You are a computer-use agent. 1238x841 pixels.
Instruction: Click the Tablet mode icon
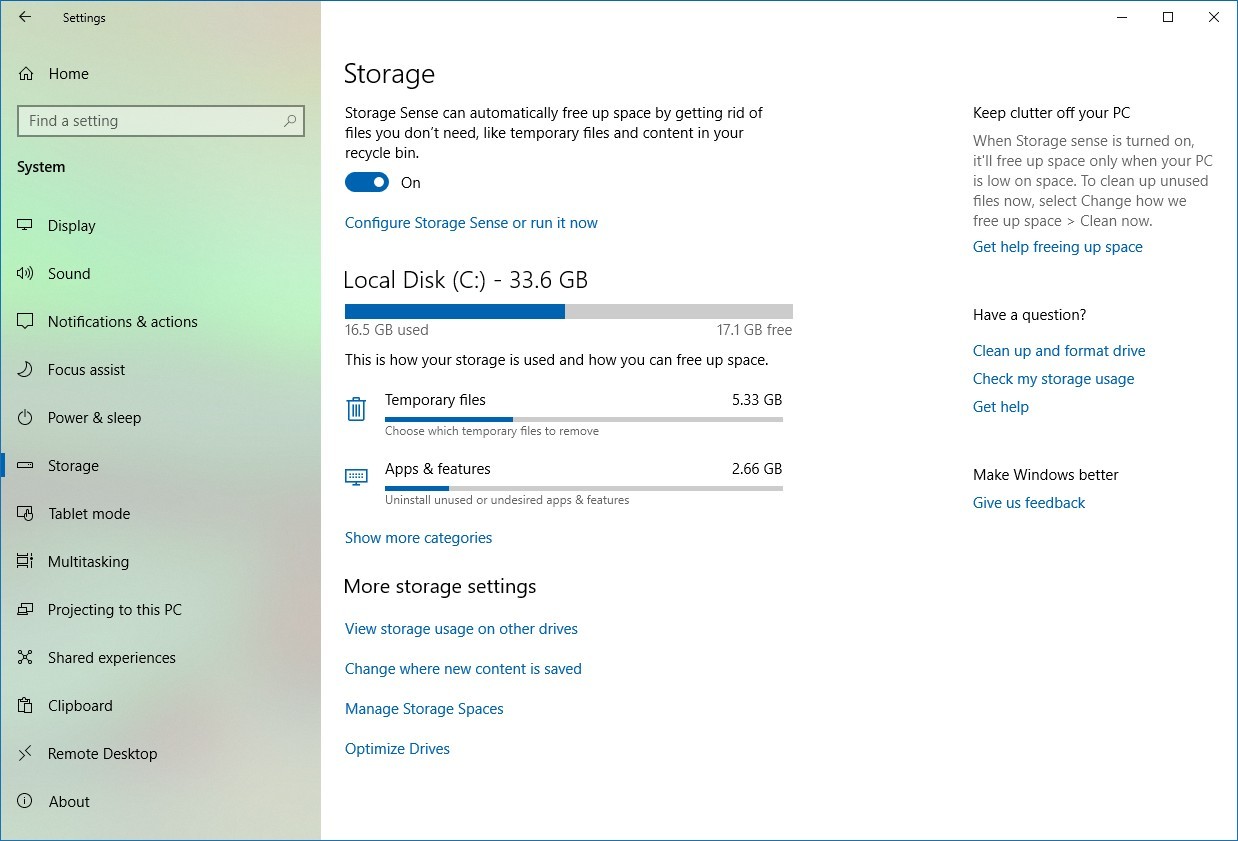coord(25,514)
